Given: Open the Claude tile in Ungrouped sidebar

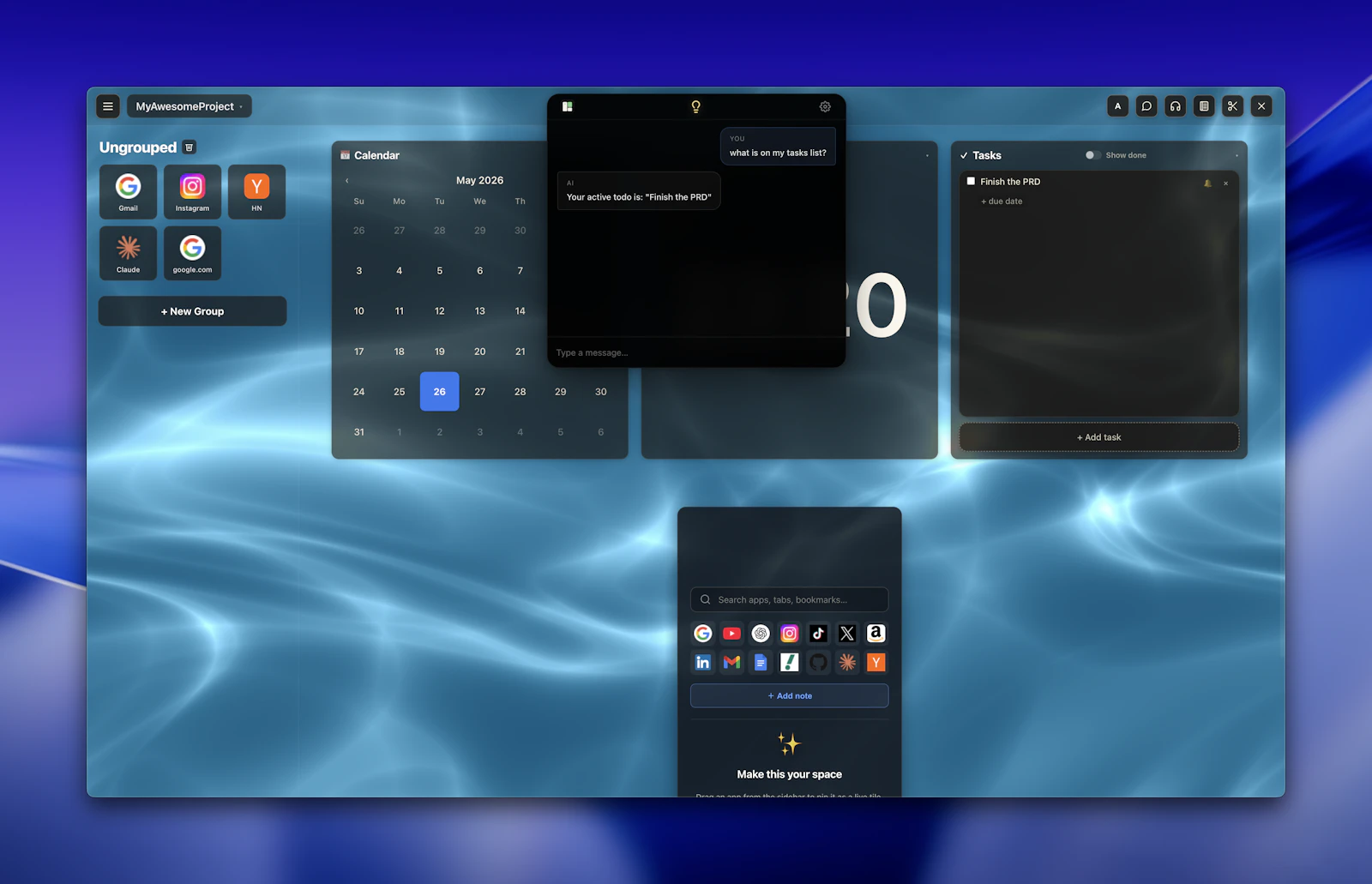Looking at the screenshot, I should point(128,253).
